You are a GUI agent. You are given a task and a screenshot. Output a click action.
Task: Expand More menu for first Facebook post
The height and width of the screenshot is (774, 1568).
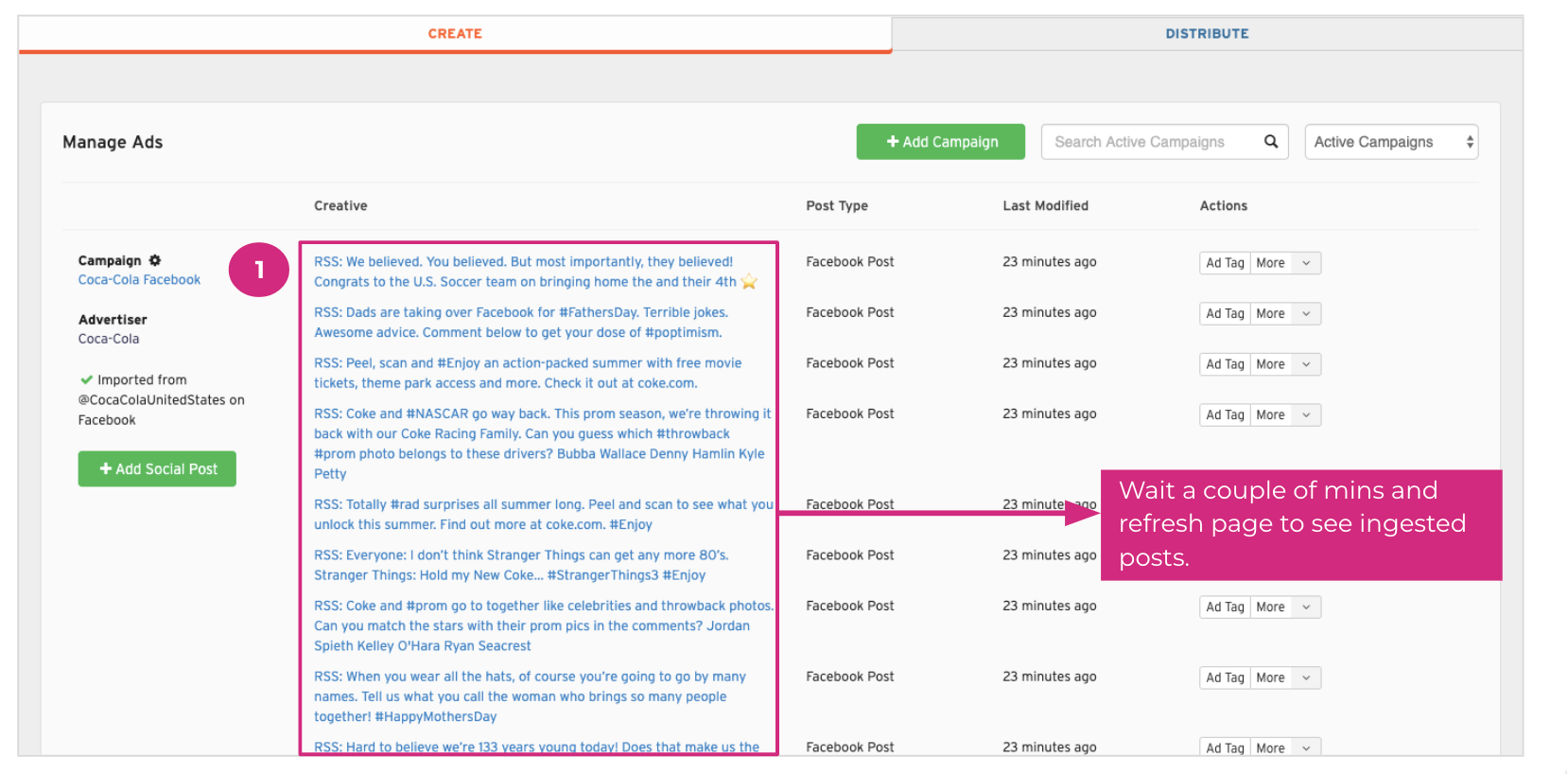(1284, 263)
